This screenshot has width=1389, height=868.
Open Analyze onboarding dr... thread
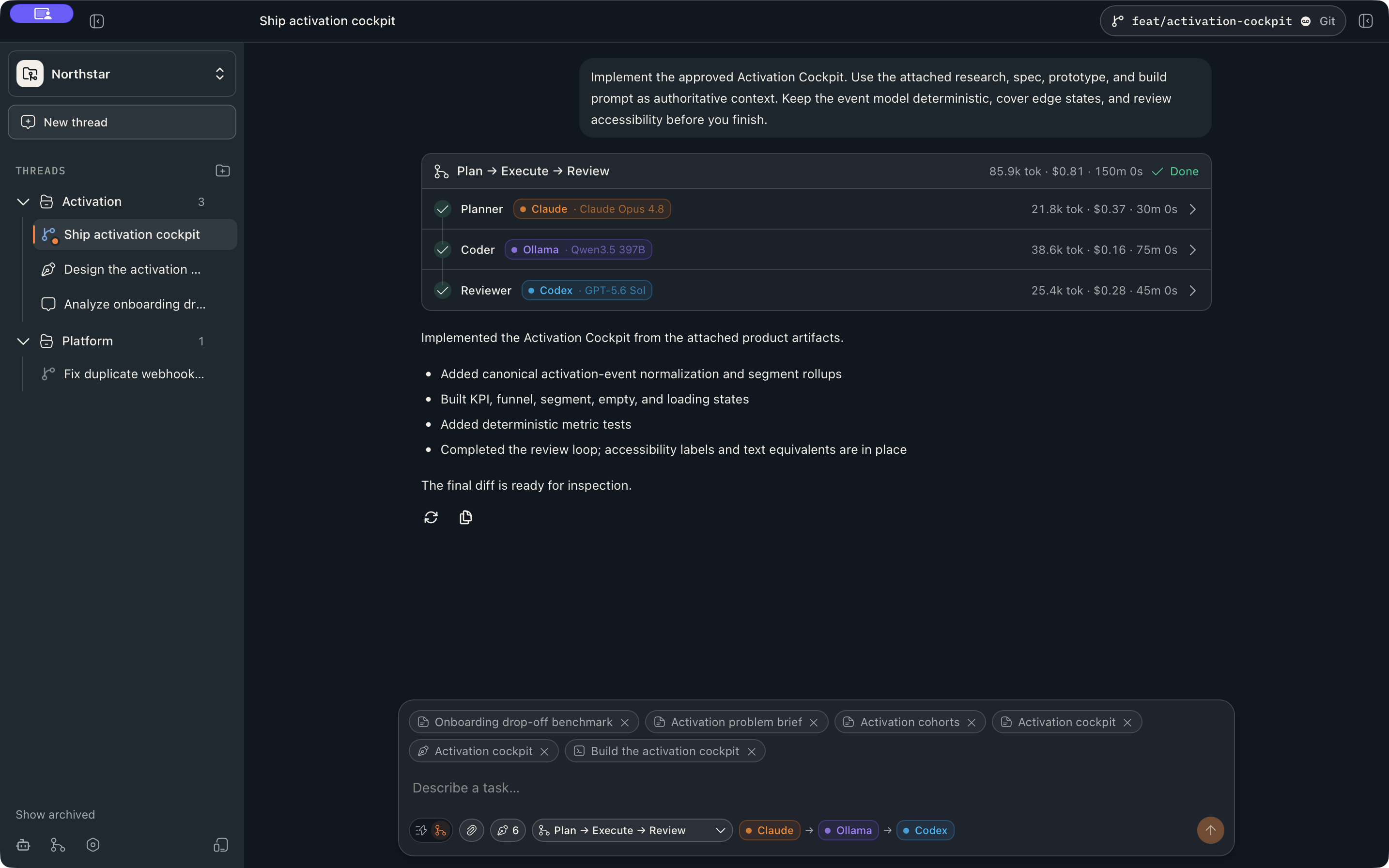[x=135, y=304]
